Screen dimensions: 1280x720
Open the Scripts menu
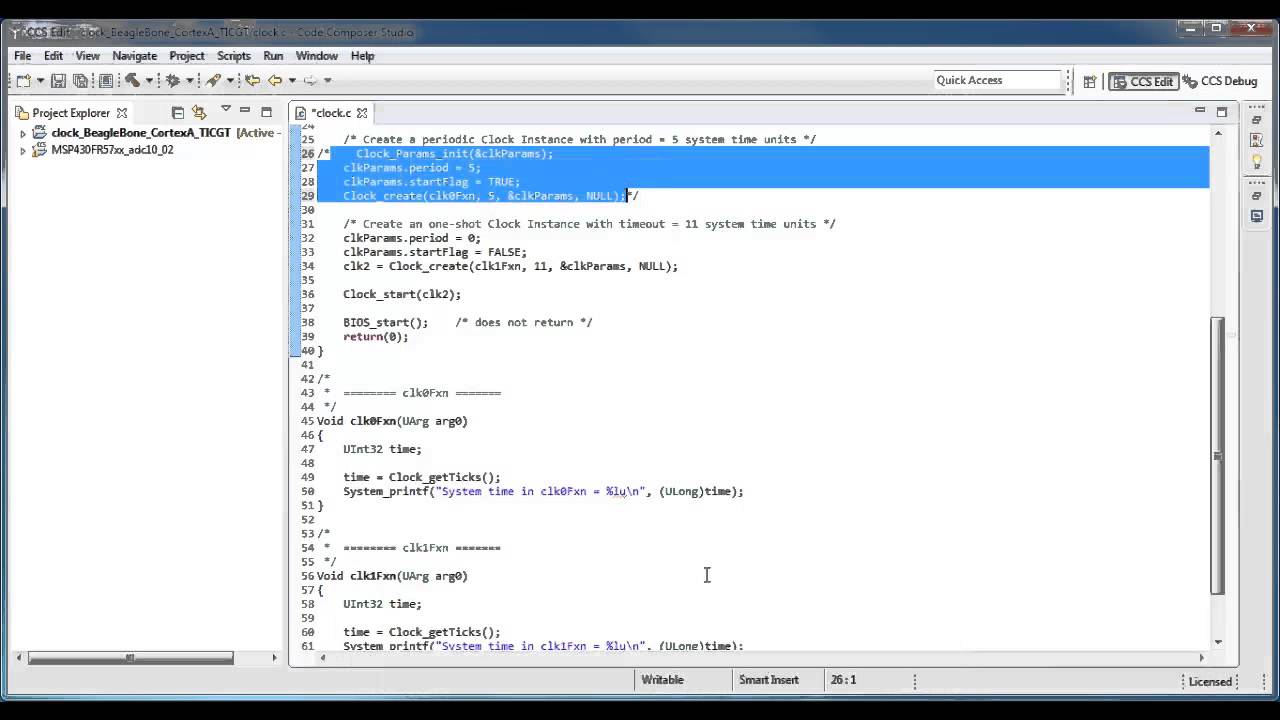(x=233, y=56)
